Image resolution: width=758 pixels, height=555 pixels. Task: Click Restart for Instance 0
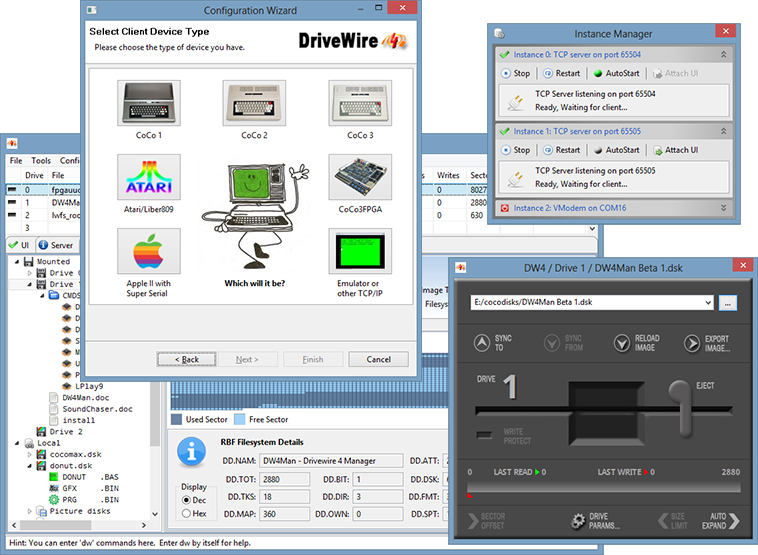point(562,73)
